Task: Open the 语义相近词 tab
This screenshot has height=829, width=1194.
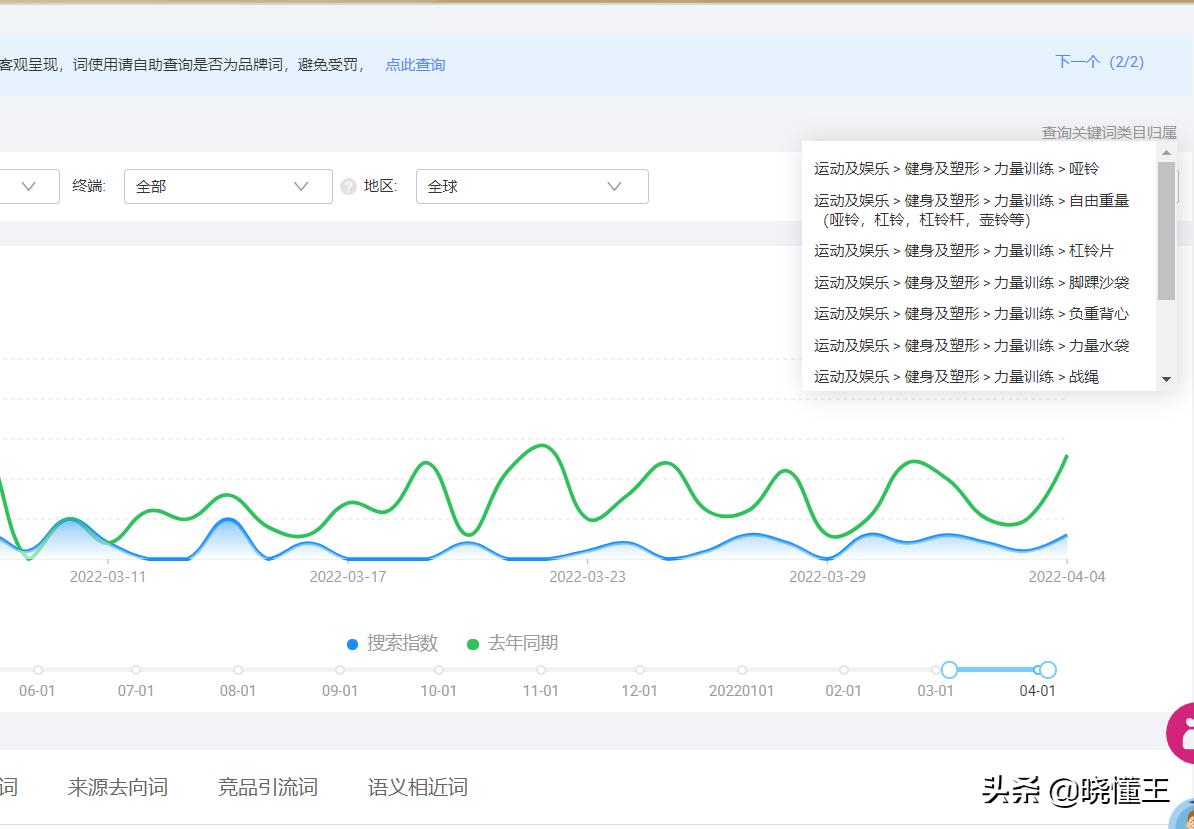Action: point(417,787)
